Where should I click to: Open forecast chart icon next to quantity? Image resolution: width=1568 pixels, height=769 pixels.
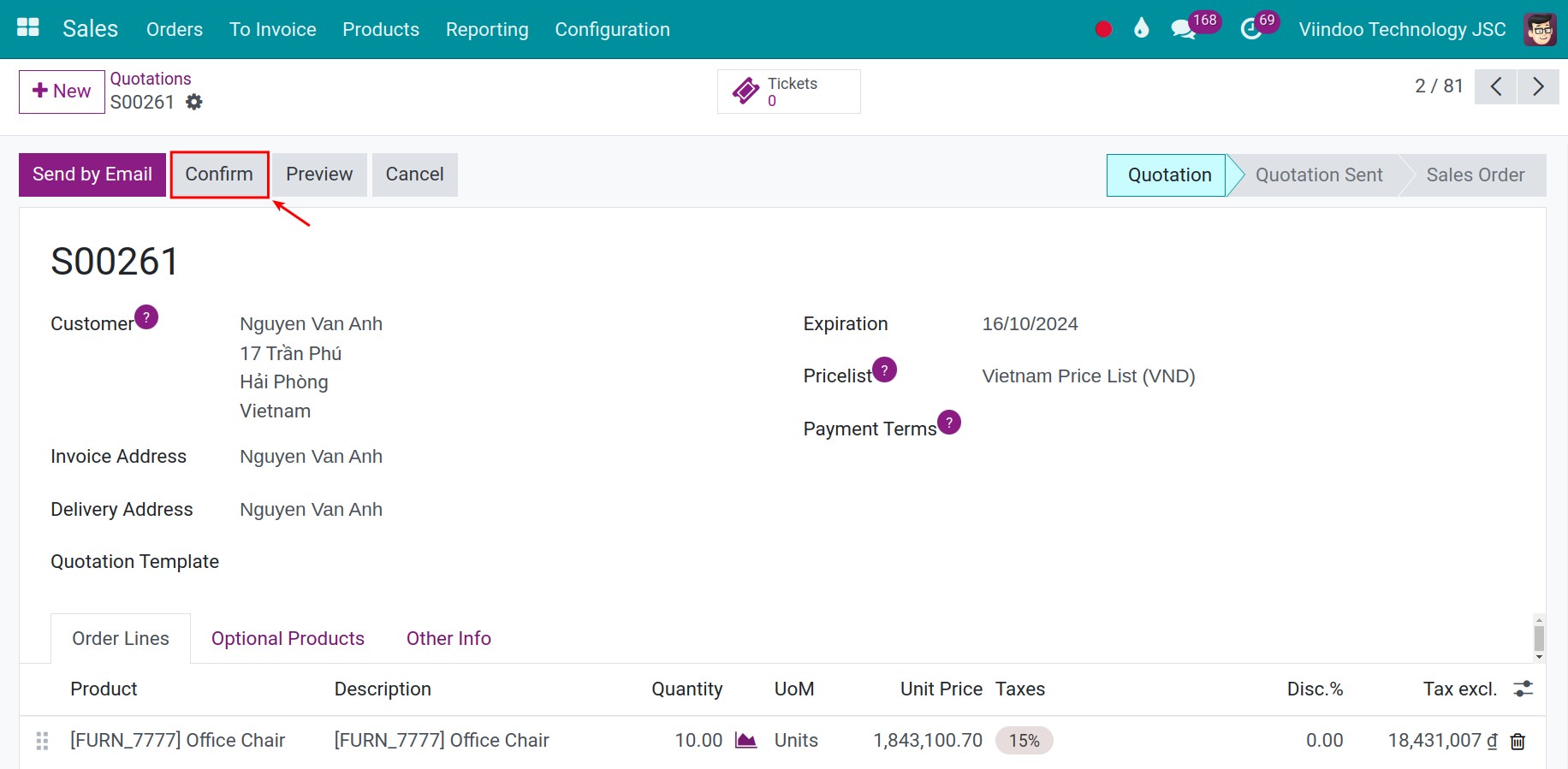click(x=745, y=741)
